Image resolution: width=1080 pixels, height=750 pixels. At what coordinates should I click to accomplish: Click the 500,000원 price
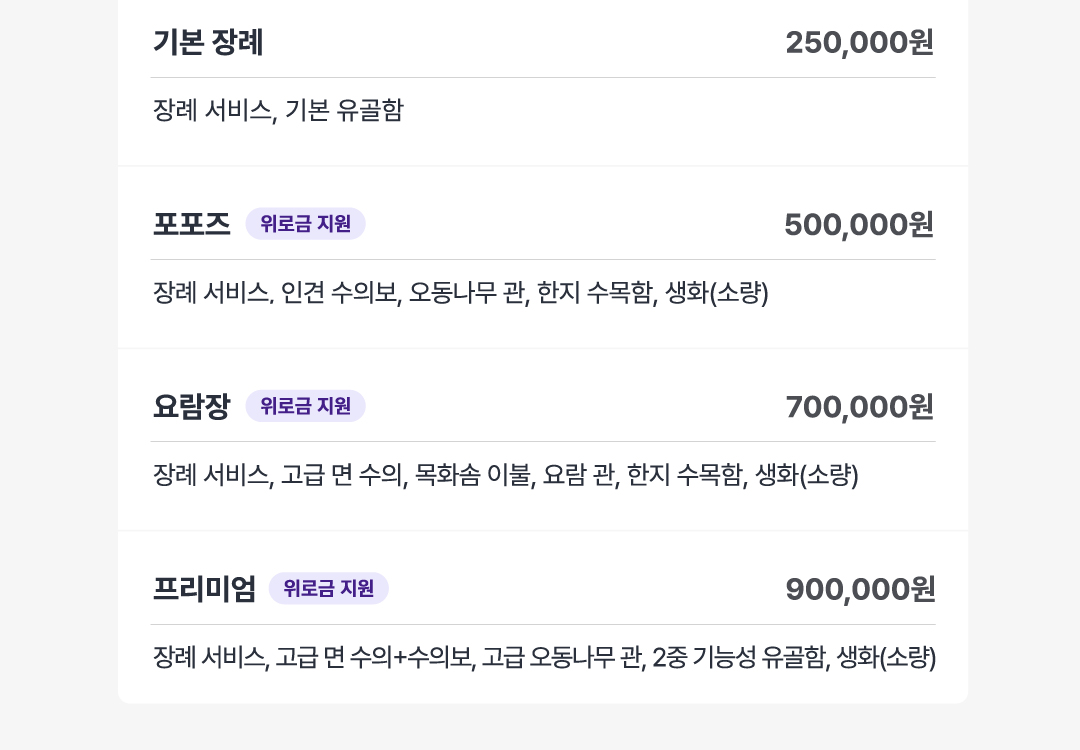coord(859,225)
